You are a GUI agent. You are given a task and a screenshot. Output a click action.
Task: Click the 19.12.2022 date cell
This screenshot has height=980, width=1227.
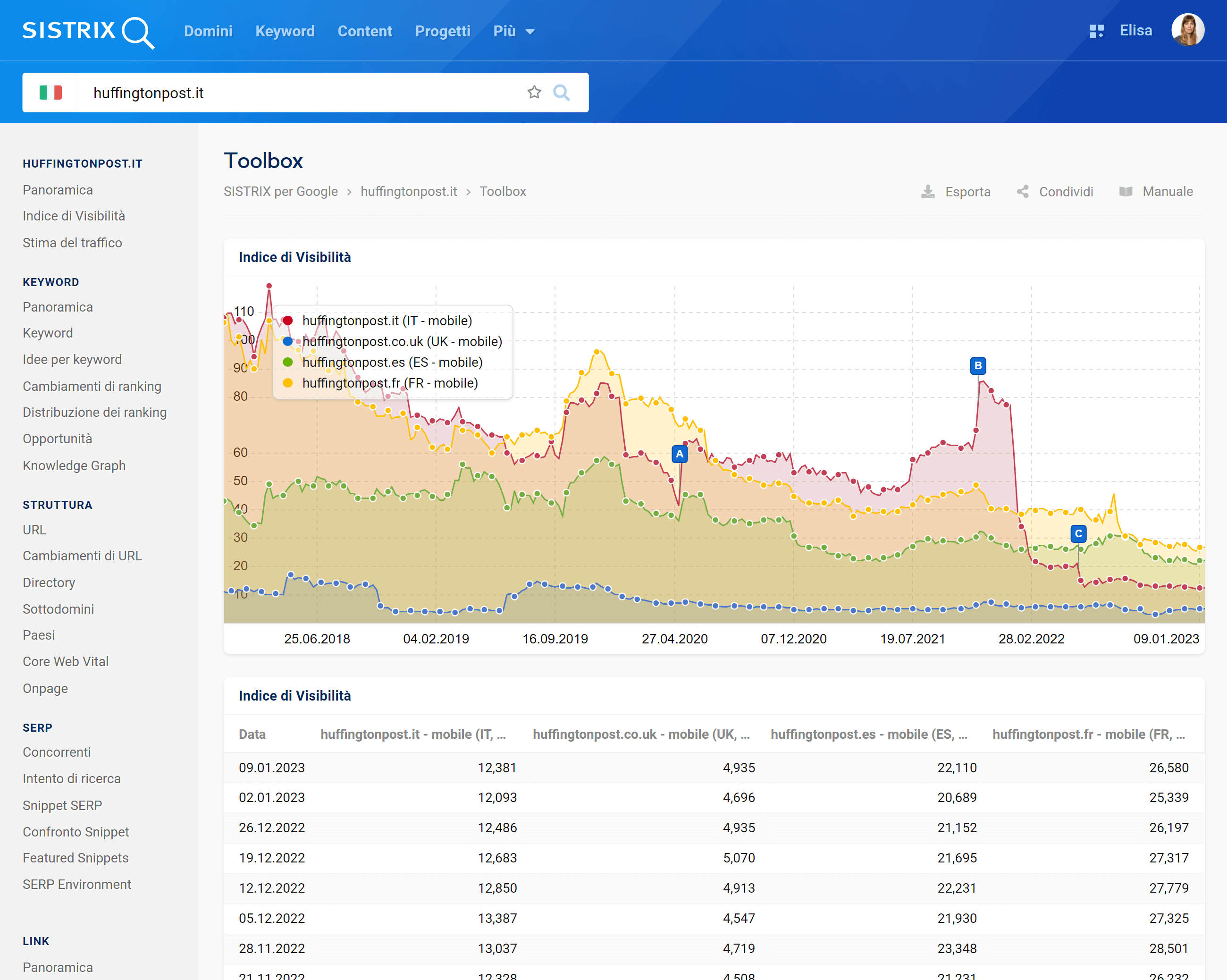271,858
